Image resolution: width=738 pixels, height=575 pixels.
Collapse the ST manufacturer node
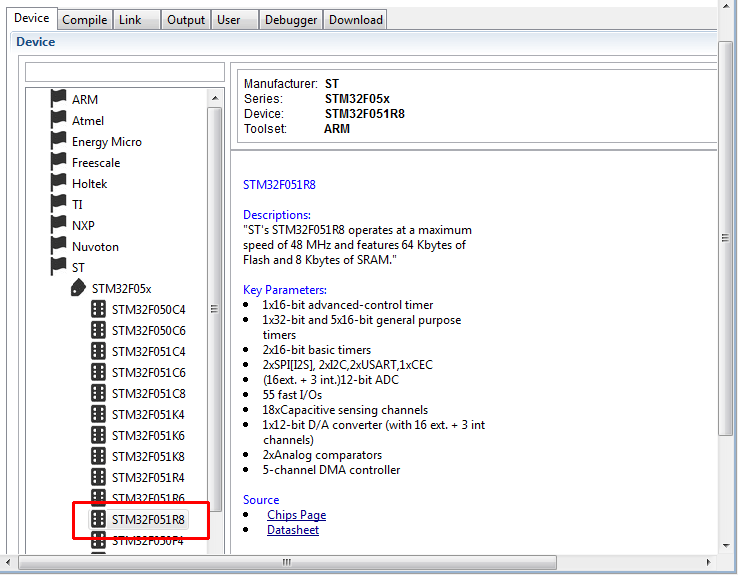click(78, 267)
